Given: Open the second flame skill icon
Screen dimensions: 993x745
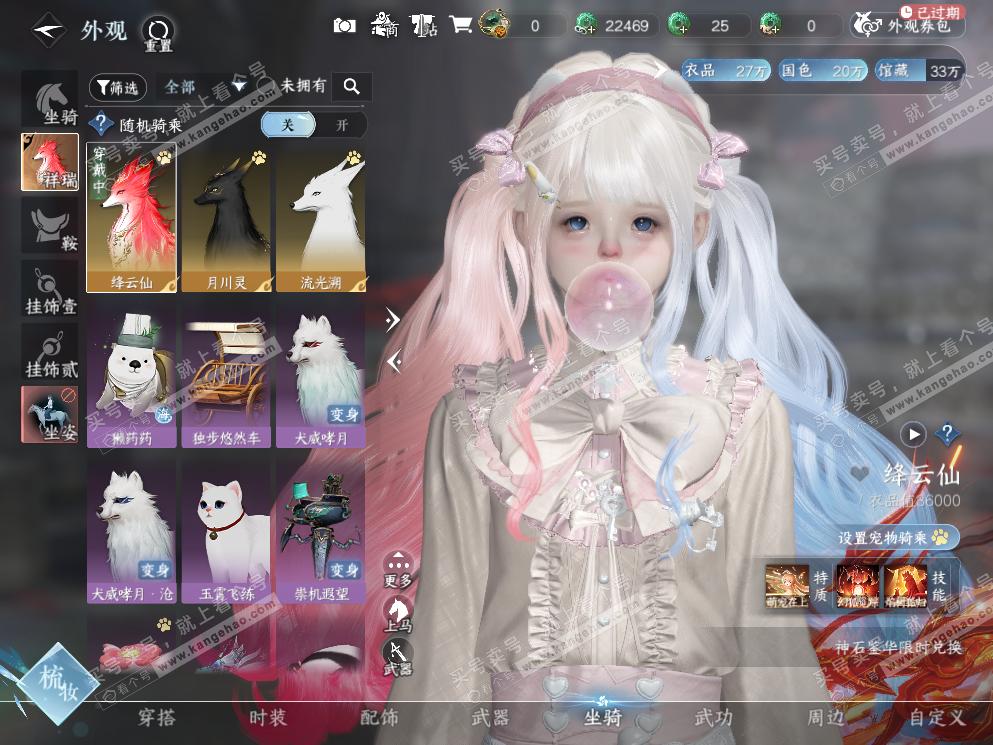Looking at the screenshot, I should pos(906,586).
